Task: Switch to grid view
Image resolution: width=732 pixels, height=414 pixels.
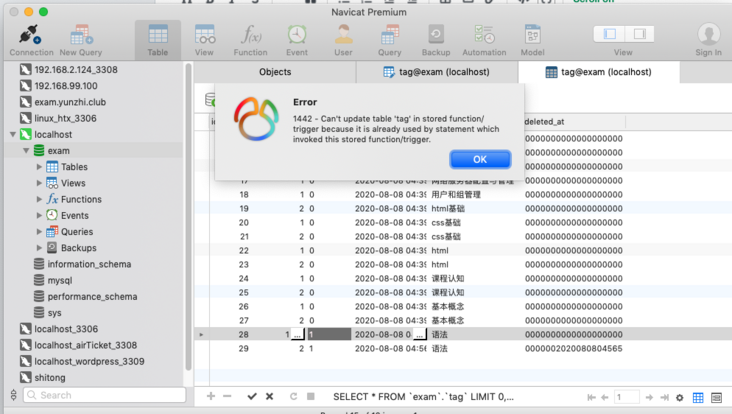Action: click(x=698, y=398)
